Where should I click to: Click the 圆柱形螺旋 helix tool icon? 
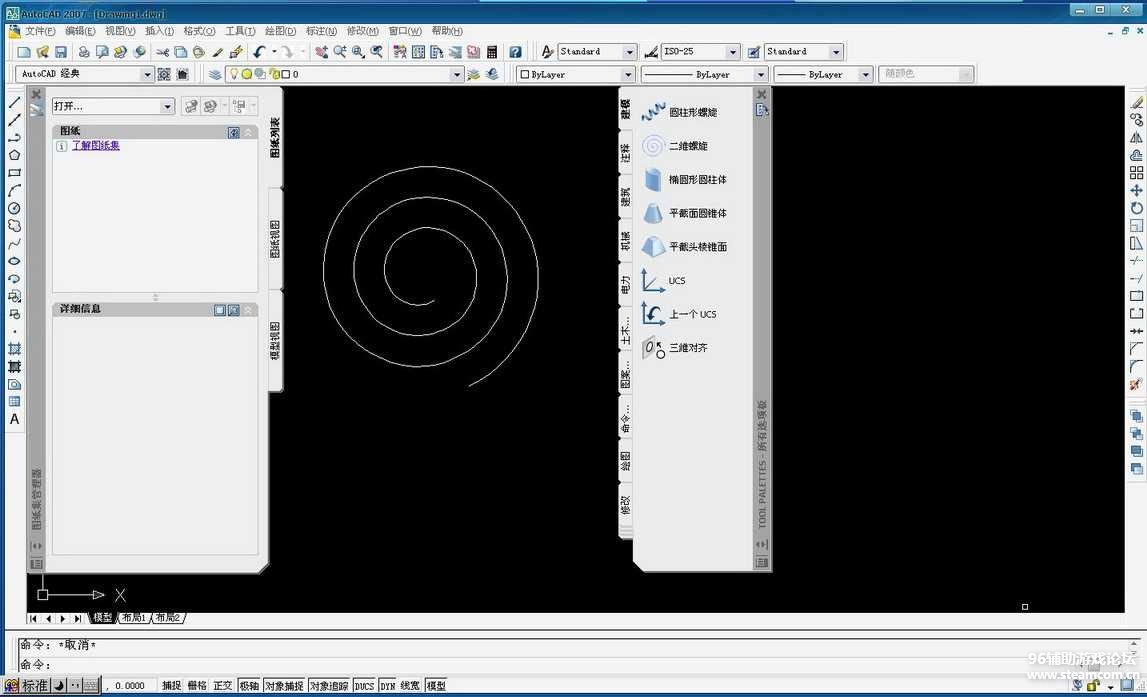(x=654, y=113)
